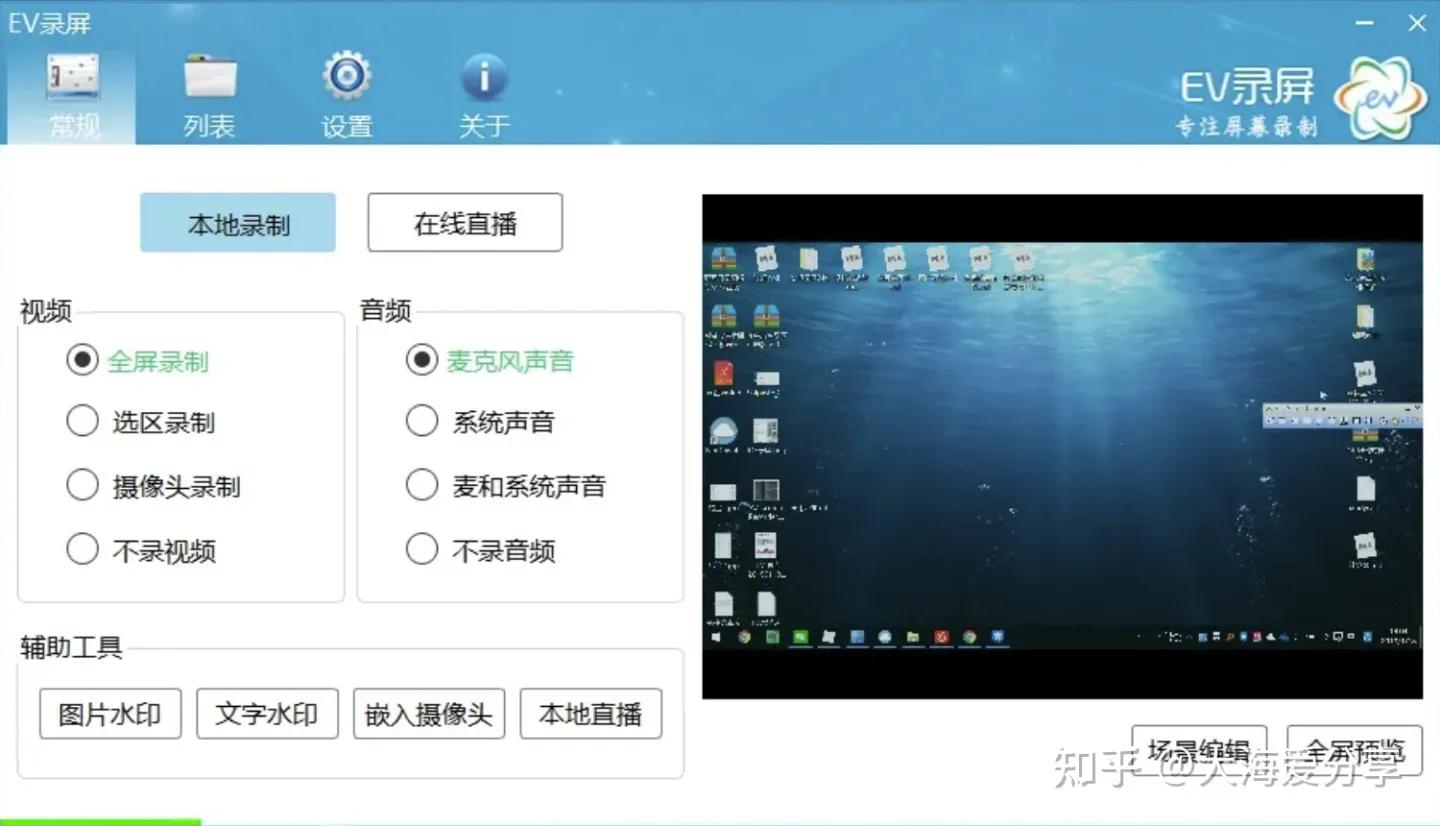1440x826 pixels.
Task: Open the 文字水印 watermark tool
Action: 267,714
